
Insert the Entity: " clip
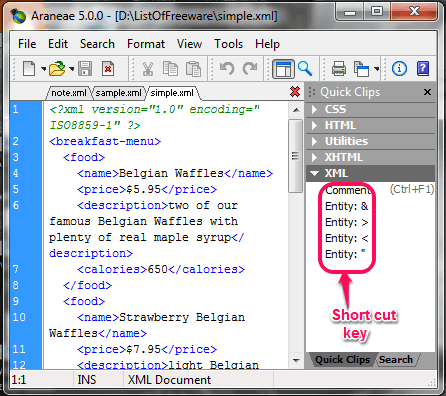(x=345, y=254)
